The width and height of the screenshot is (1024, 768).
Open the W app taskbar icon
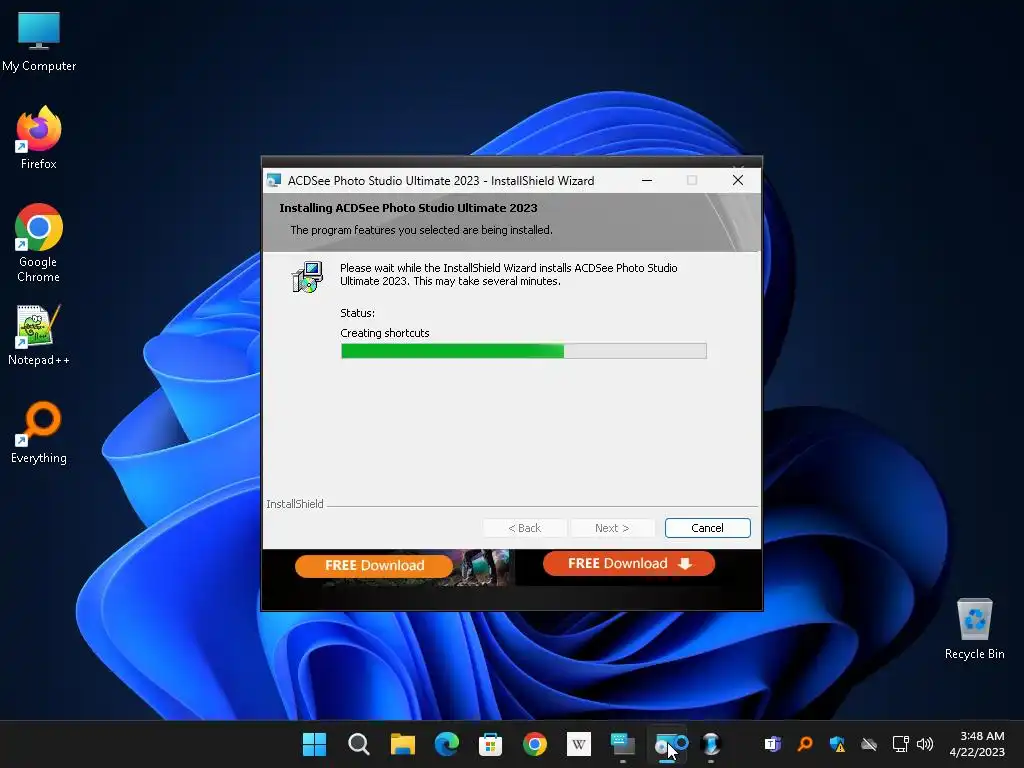579,744
